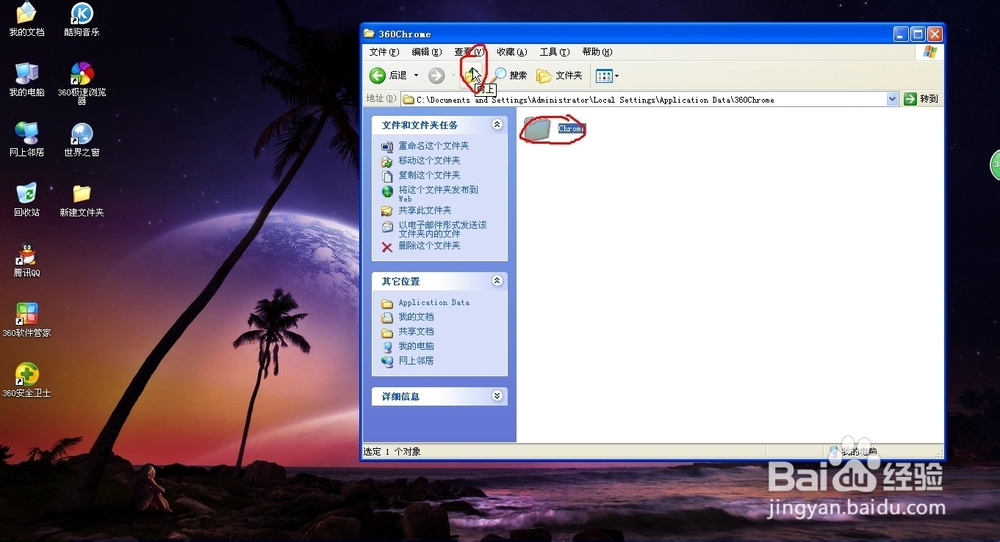Click 移动这个文件夹 task link
Screen dimensions: 1000x542
[429, 161]
